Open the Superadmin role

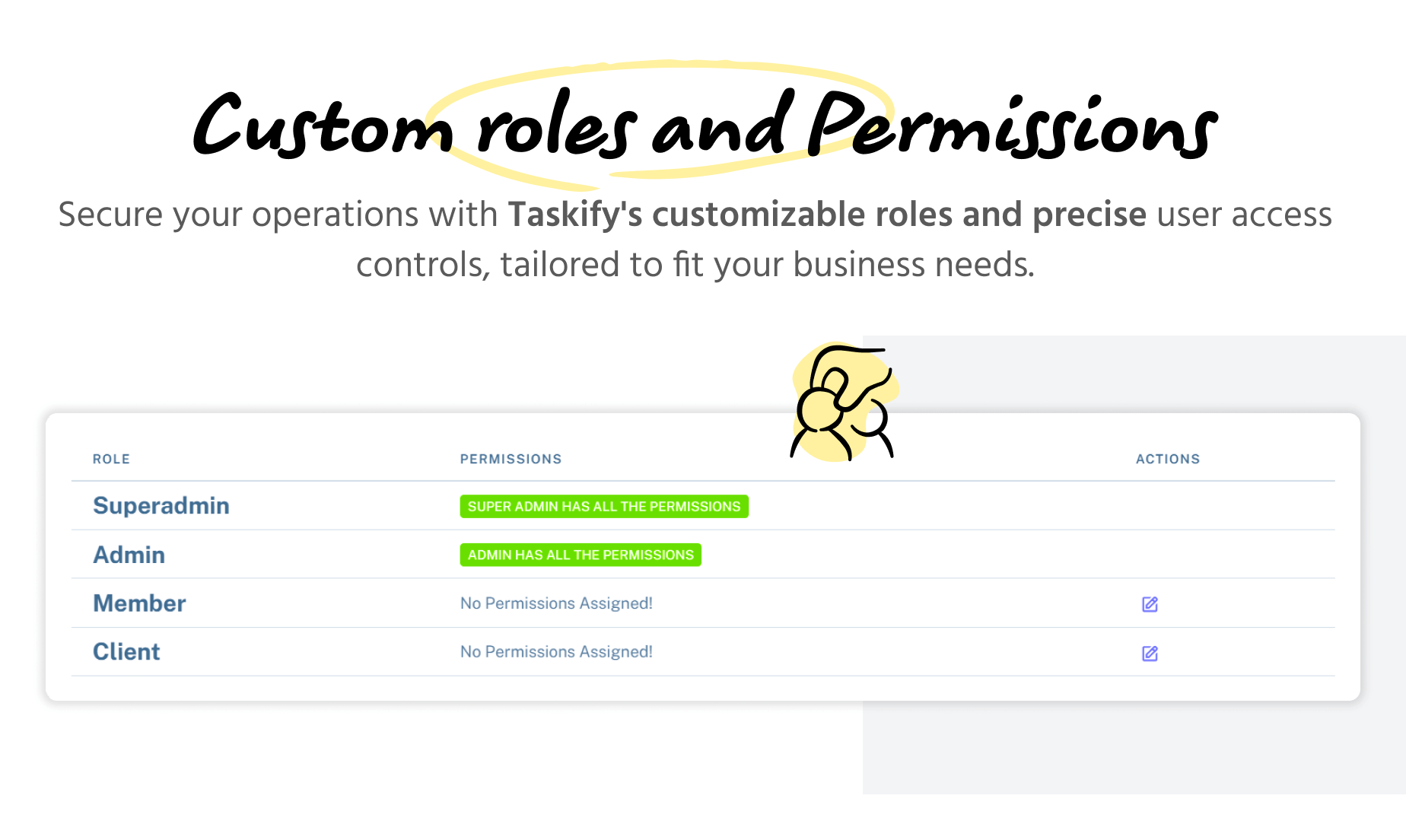tap(161, 506)
